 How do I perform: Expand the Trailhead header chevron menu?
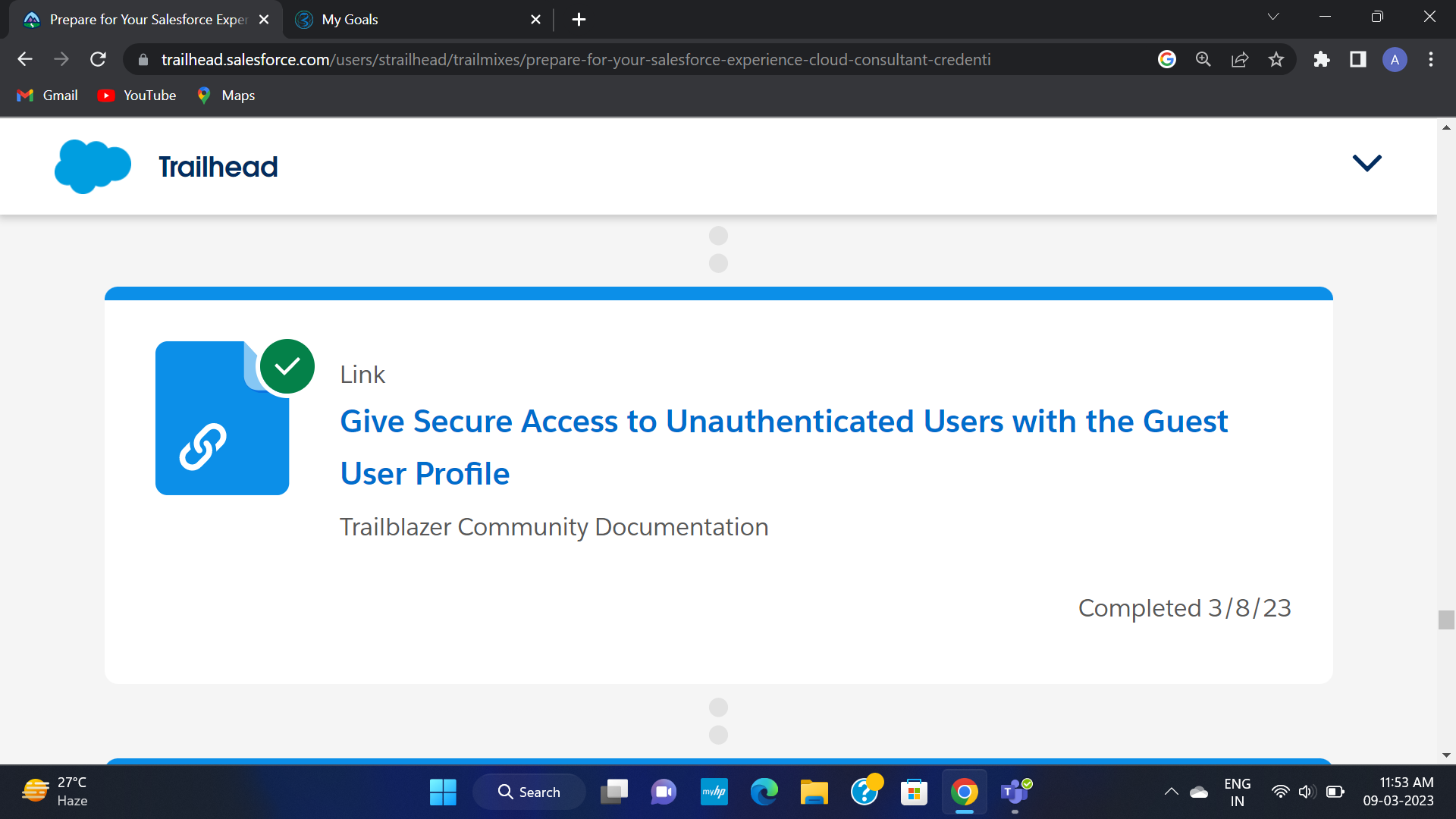point(1367,163)
